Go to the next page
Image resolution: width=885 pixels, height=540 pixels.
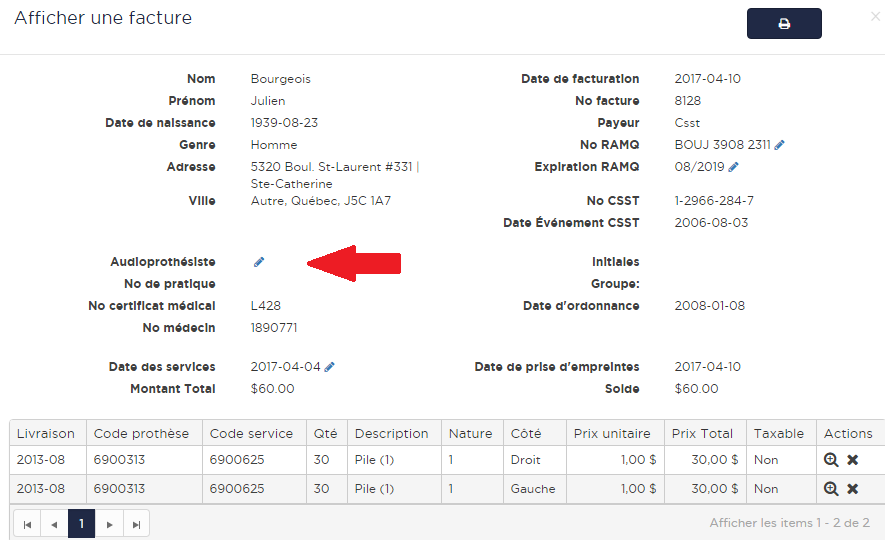click(x=109, y=524)
